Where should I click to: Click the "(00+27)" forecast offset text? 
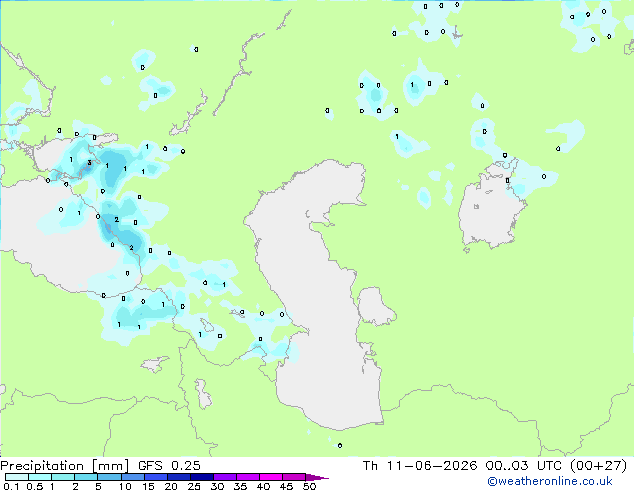(599, 466)
